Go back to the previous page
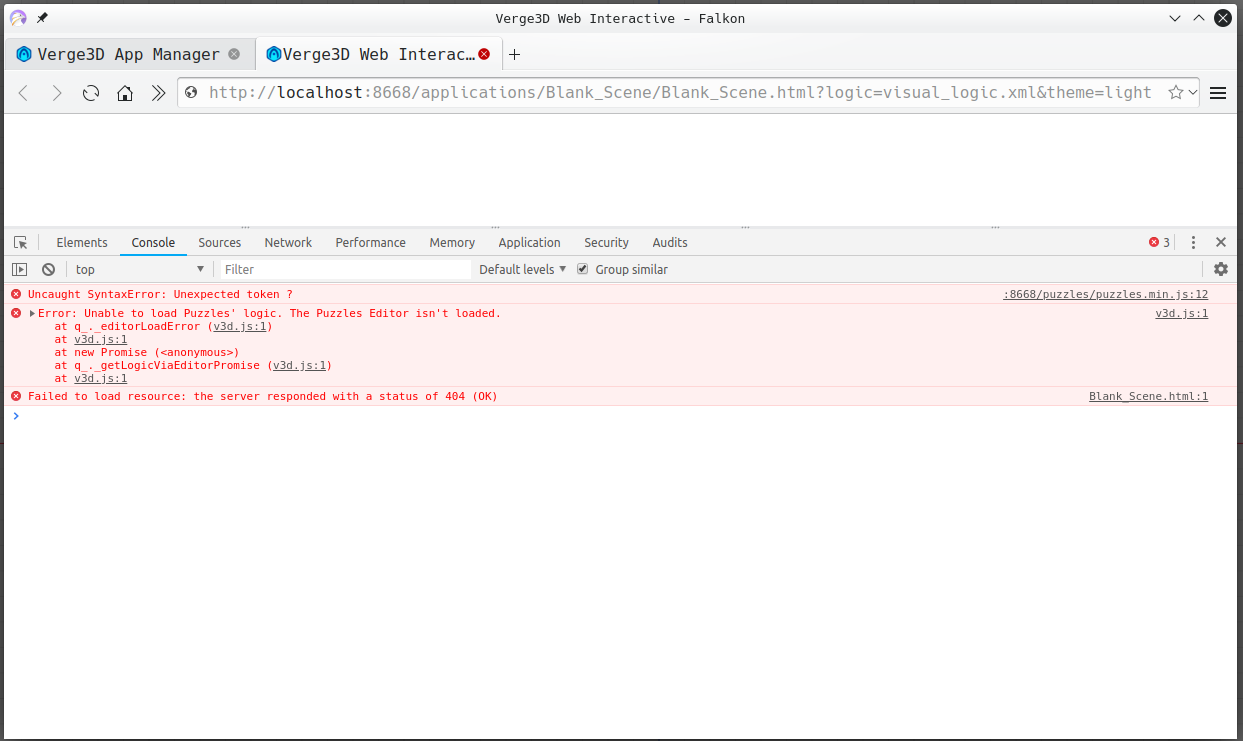 click(x=24, y=93)
